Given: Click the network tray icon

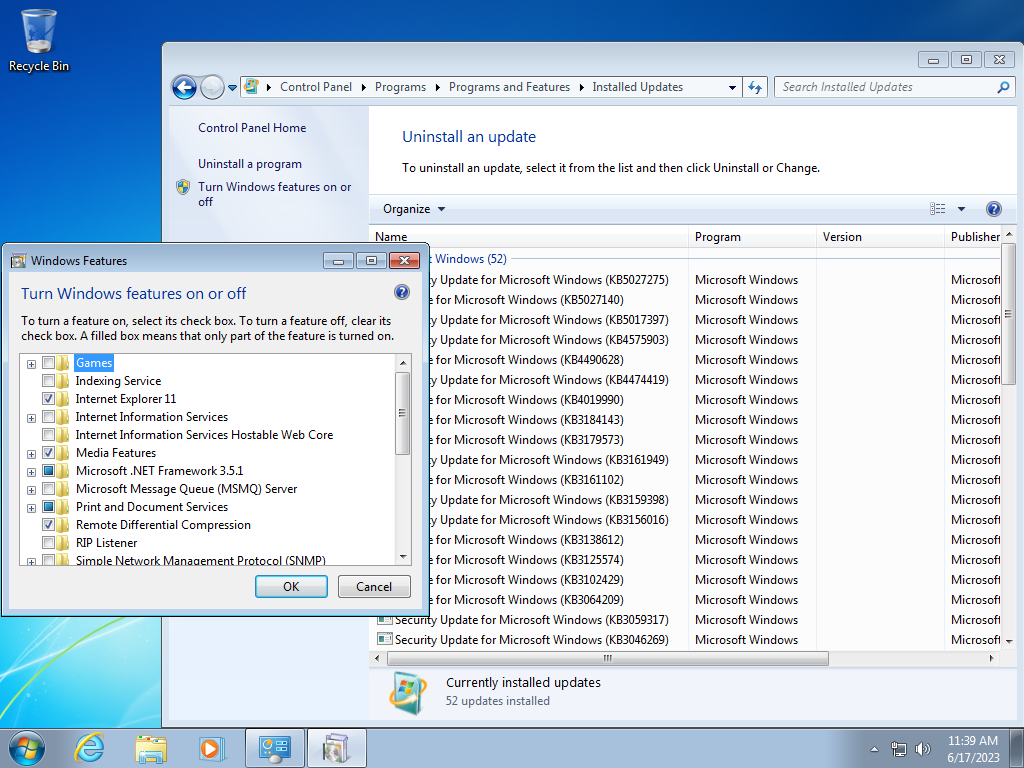Looking at the screenshot, I should (x=899, y=749).
